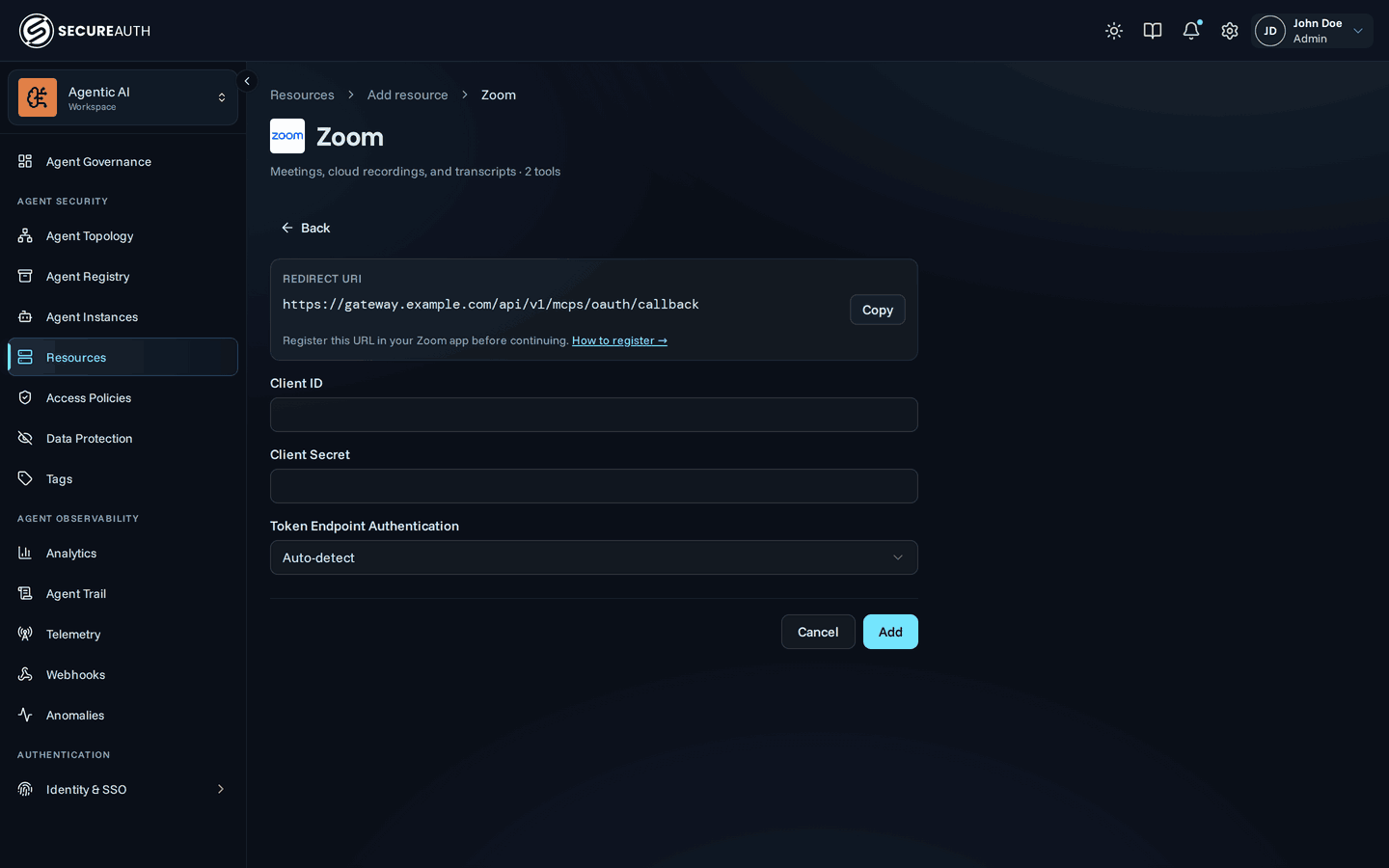This screenshot has width=1389, height=868.
Task: Click the SecureAuth logo
Action: pyautogui.click(x=85, y=31)
